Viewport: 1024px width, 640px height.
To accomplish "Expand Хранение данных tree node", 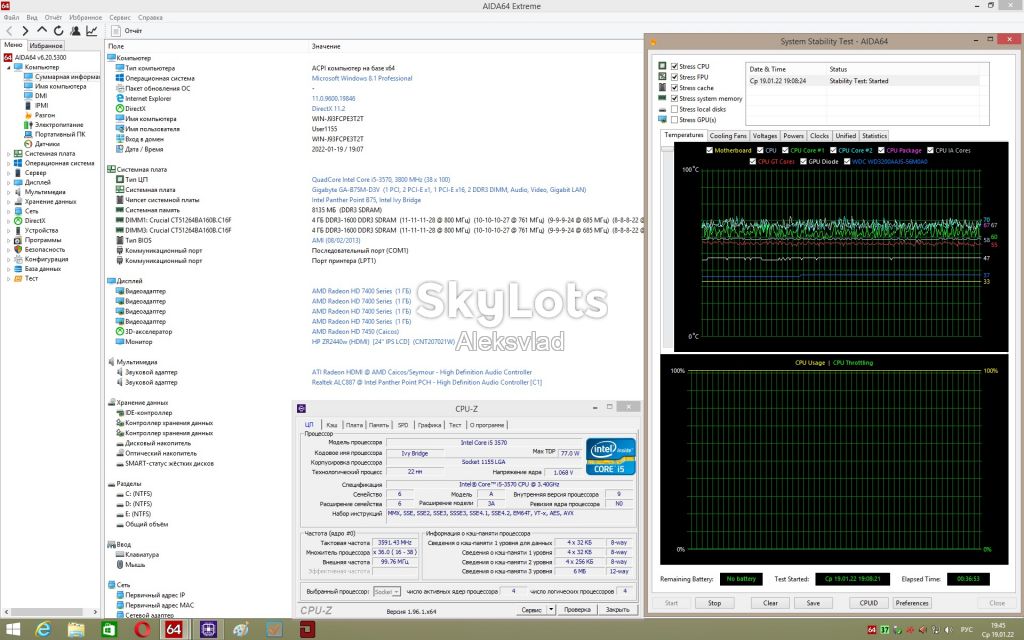I will coord(8,202).
